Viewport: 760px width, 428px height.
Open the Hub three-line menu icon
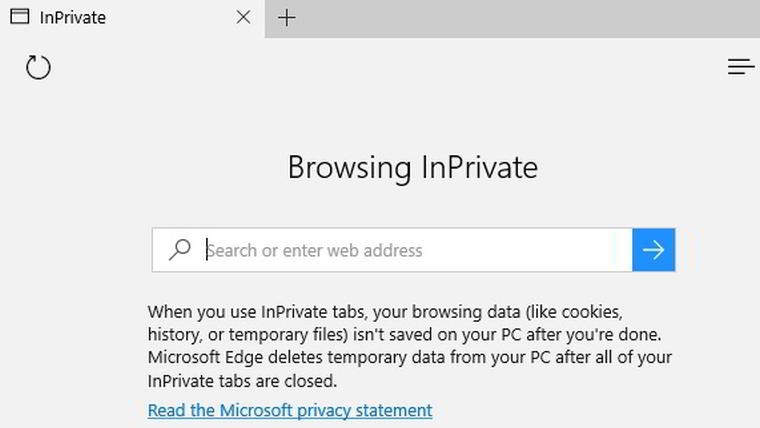click(741, 67)
